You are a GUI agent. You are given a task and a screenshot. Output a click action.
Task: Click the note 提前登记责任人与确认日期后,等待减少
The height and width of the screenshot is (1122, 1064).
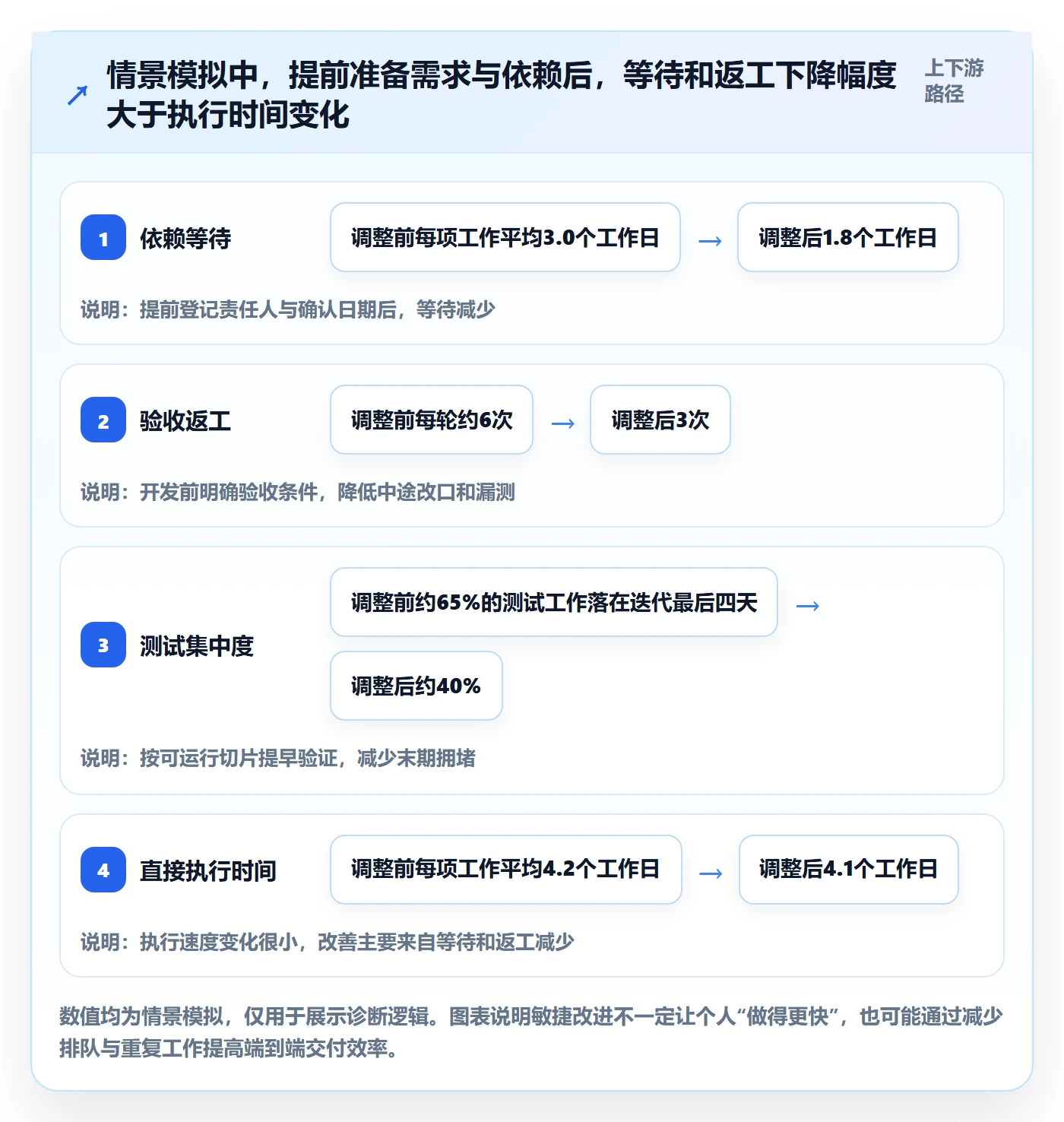288,309
